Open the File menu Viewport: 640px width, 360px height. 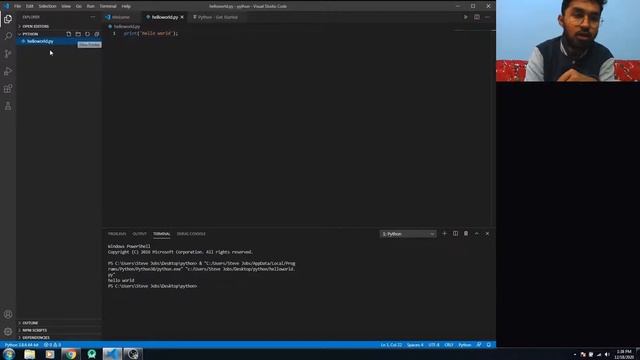click(x=18, y=6)
